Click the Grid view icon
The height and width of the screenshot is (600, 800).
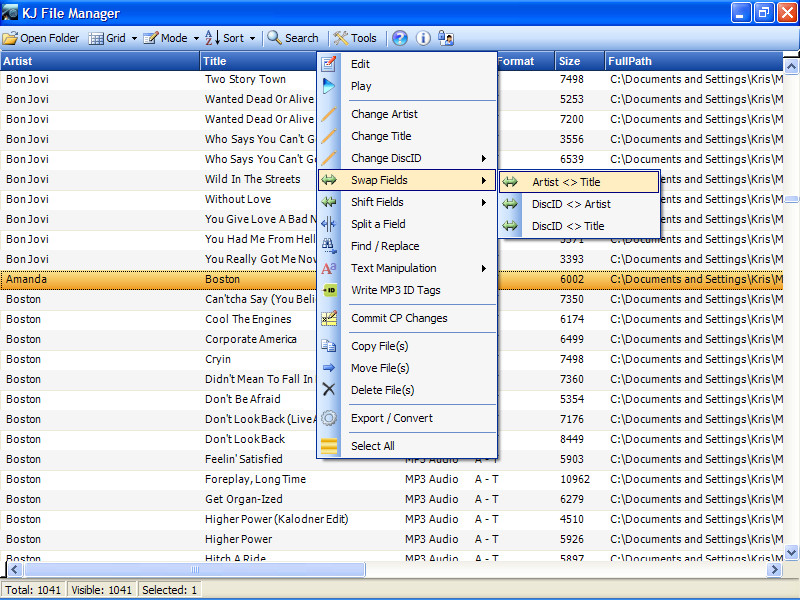96,38
